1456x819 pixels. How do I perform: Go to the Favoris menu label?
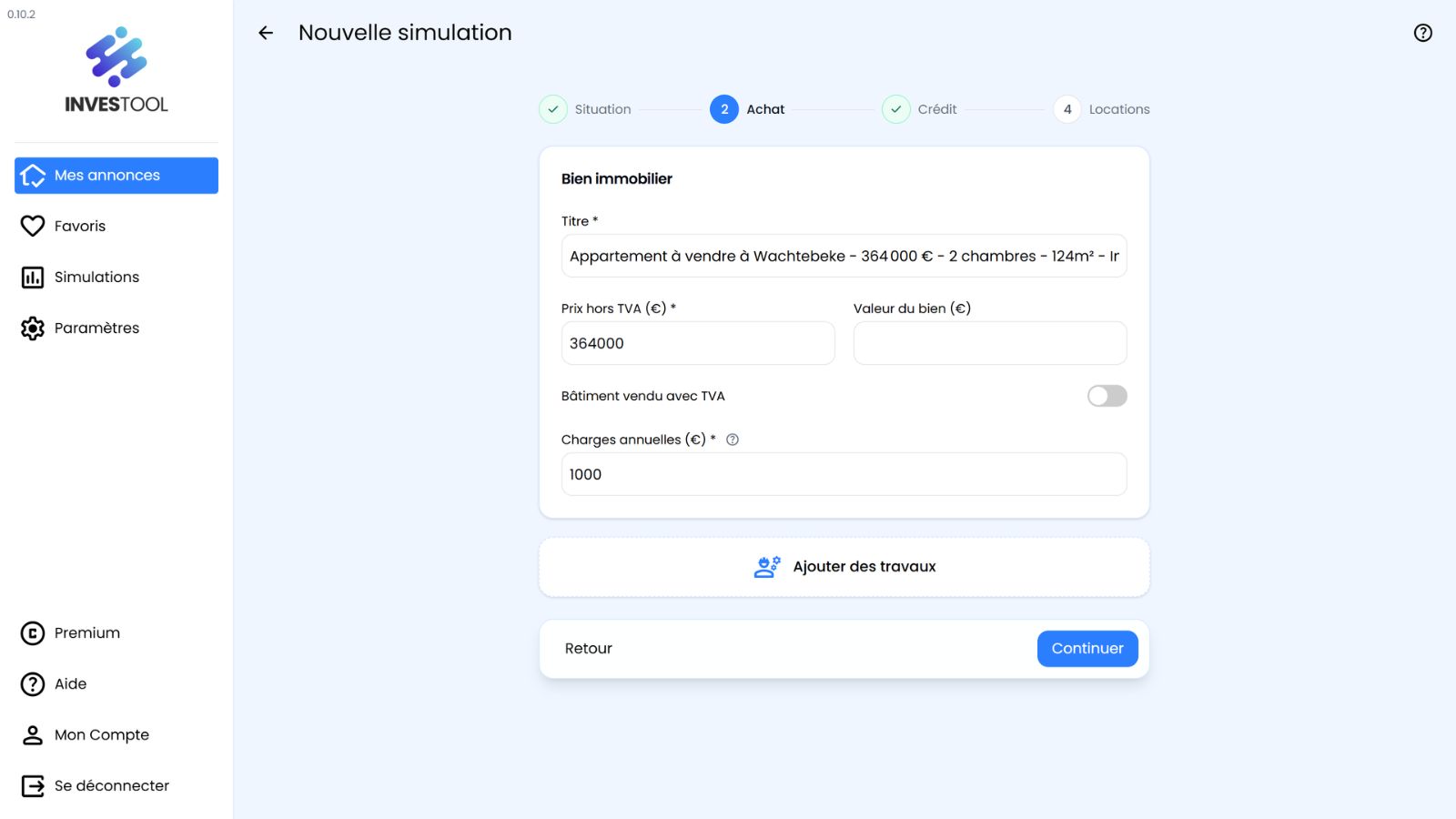pyautogui.click(x=80, y=227)
